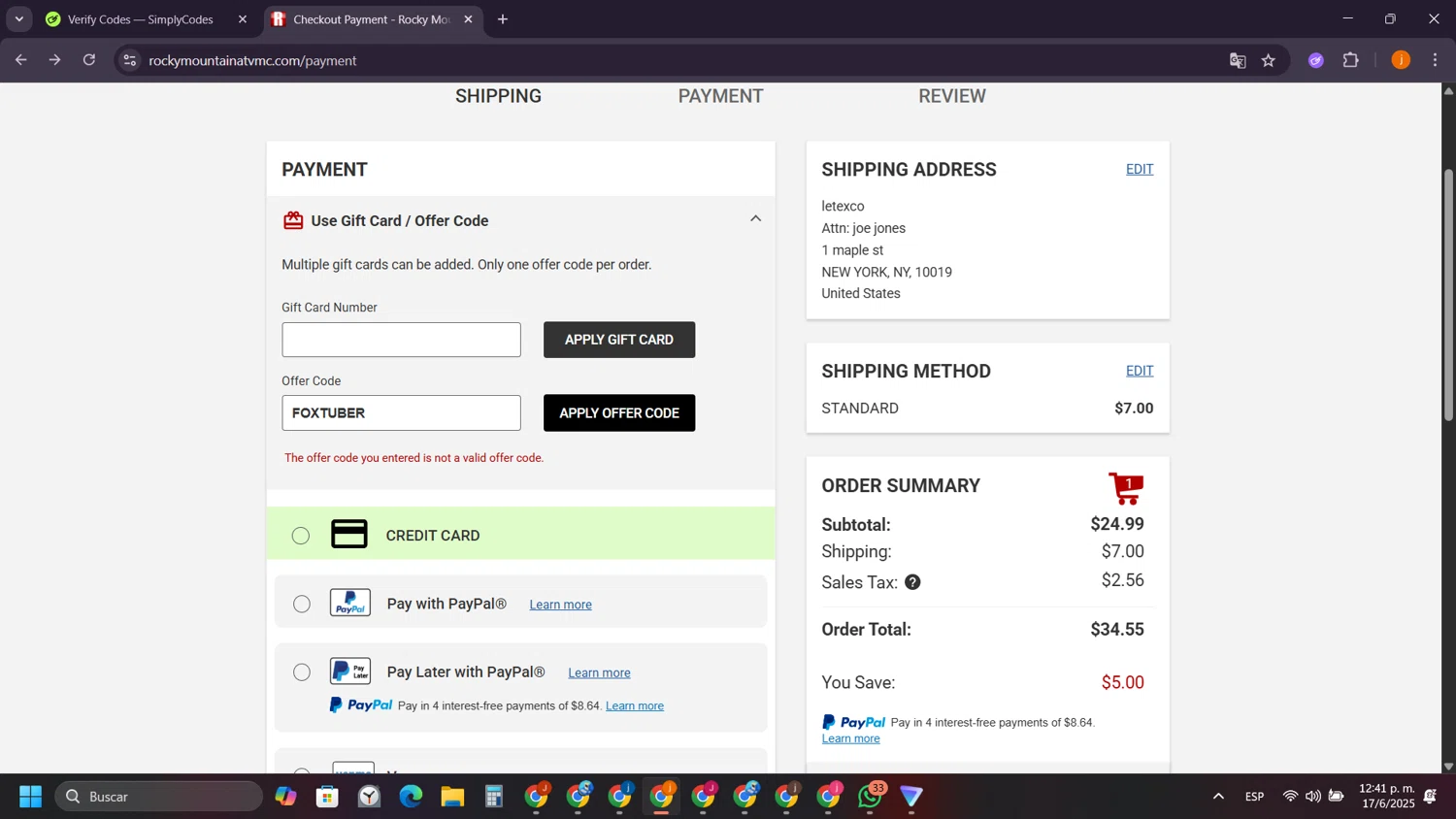Open Learn more link under PayPal in Order Summary

850,738
